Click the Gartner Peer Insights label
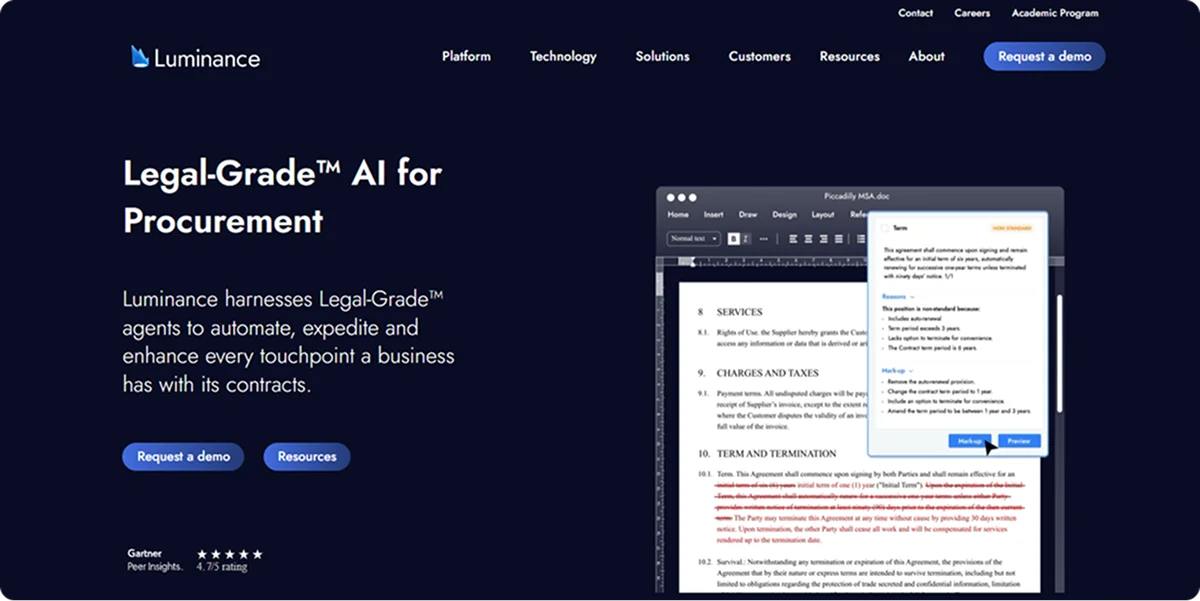The width and height of the screenshot is (1200, 601). click(155, 560)
